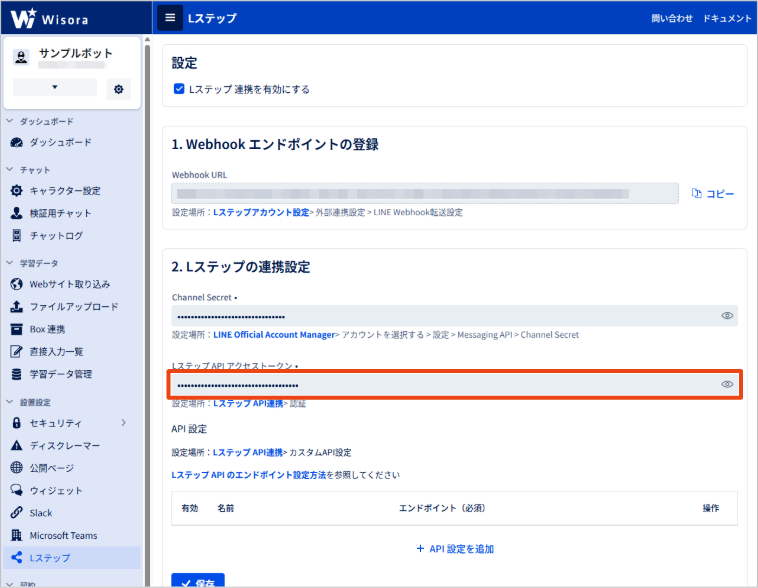Click the 学習データ管理 database icon

[x=16, y=374]
